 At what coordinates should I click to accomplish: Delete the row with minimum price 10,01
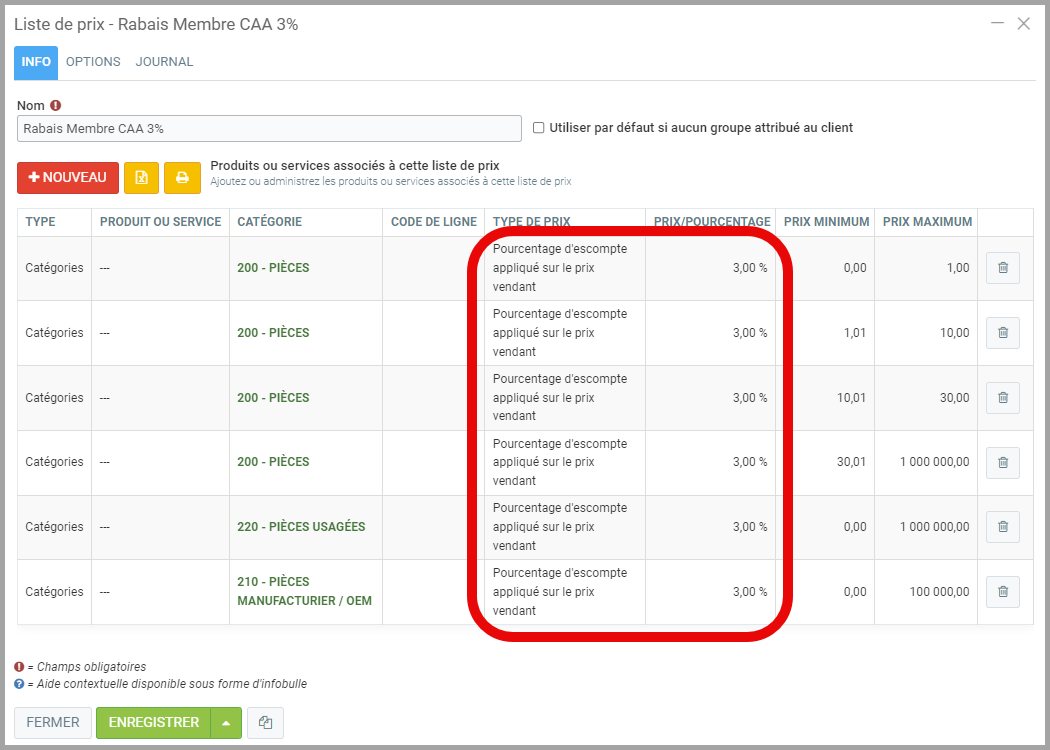pyautogui.click(x=1002, y=398)
